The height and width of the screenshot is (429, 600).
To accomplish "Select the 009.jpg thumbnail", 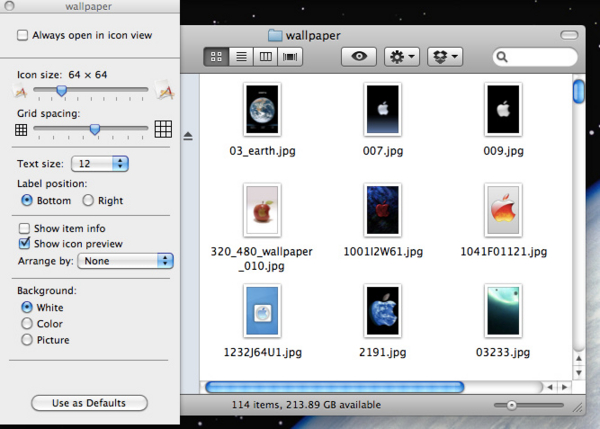I will (x=503, y=109).
